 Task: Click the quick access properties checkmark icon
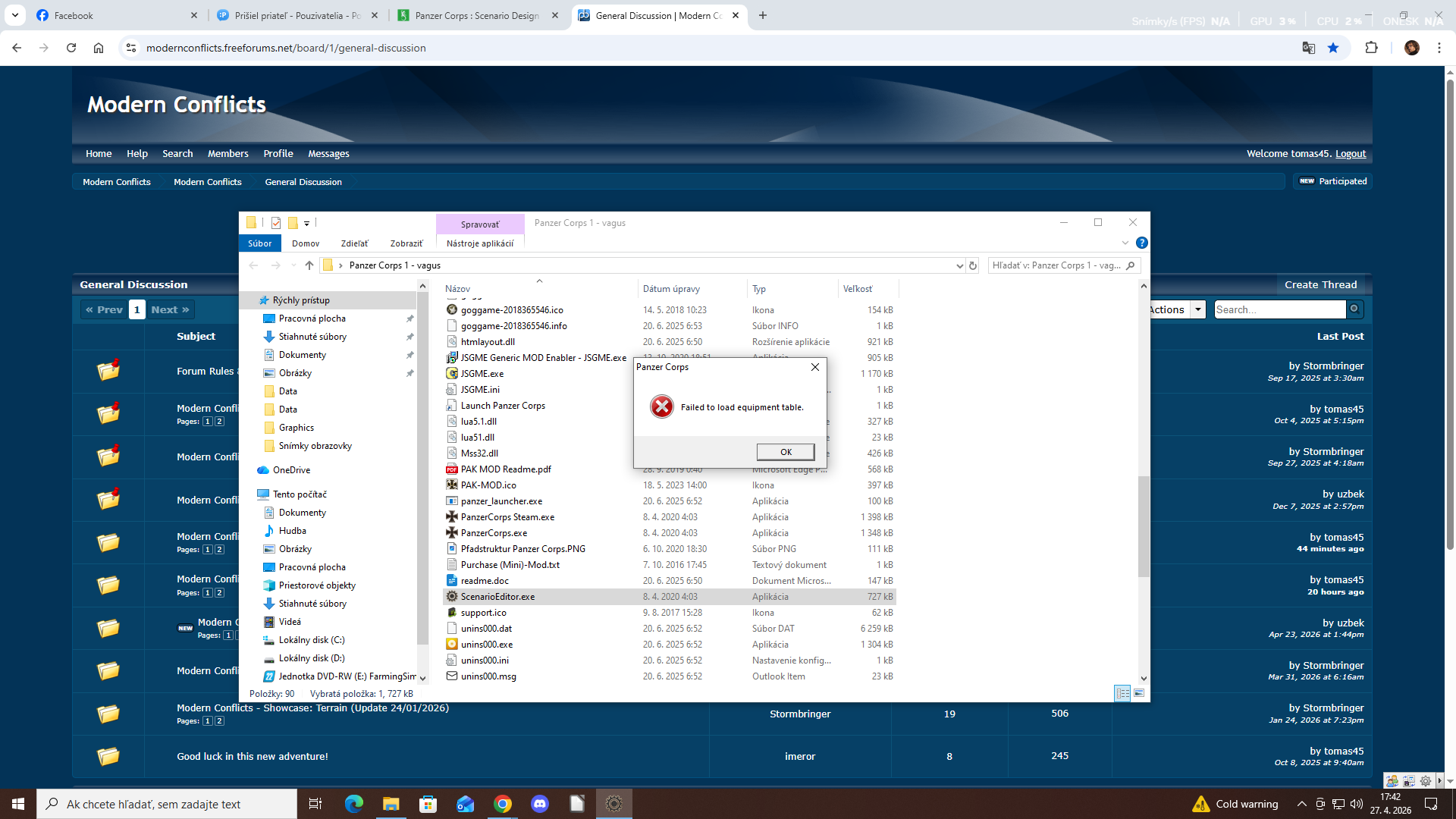pos(276,223)
